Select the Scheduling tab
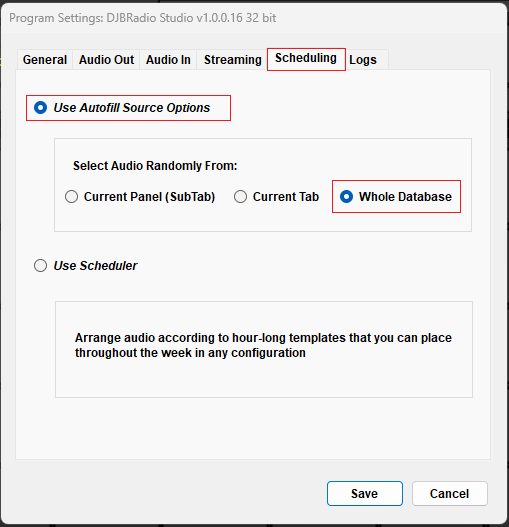The width and height of the screenshot is (509, 527). [306, 58]
